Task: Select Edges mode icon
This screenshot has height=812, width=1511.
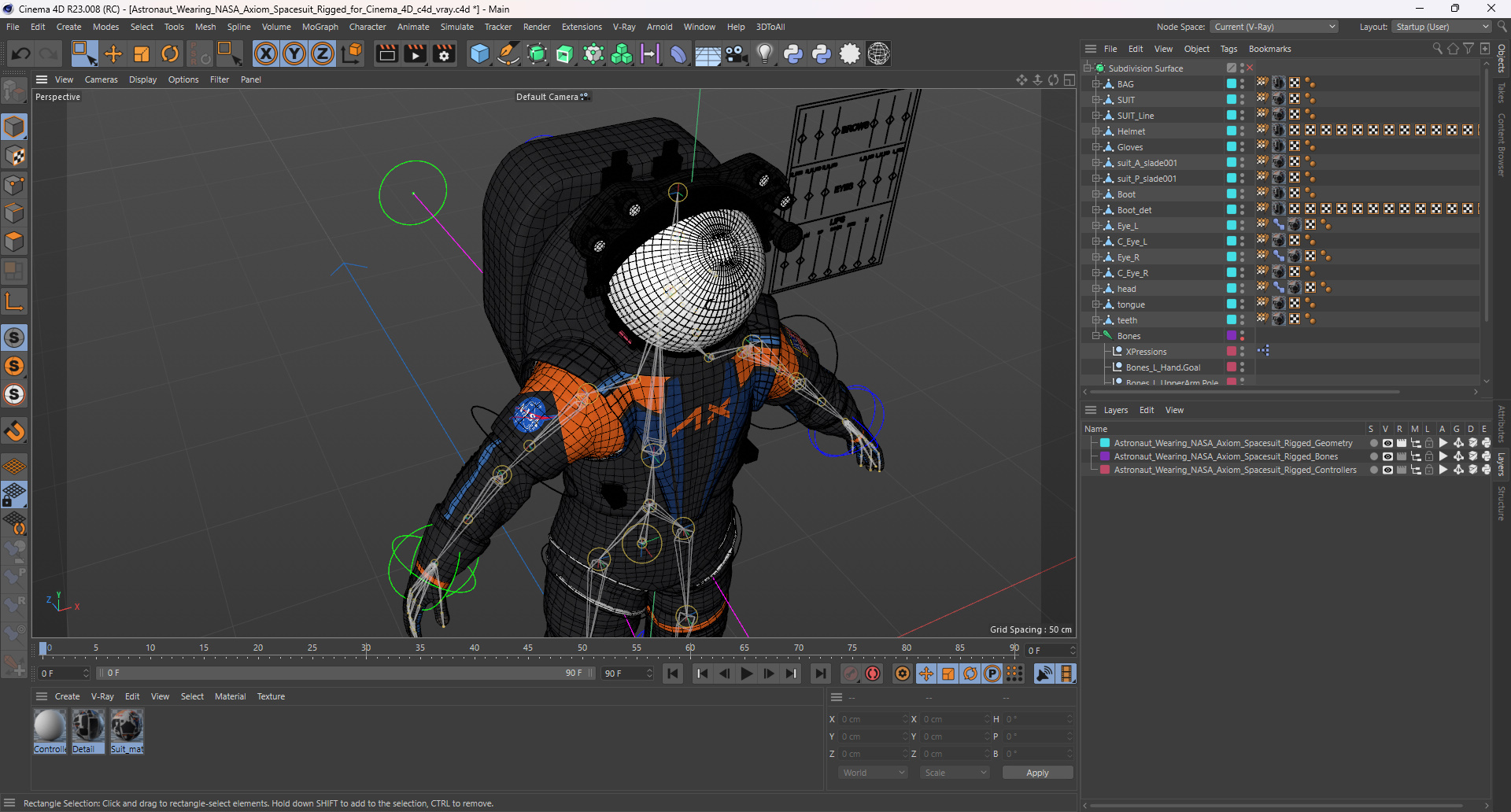Action: pos(14,213)
